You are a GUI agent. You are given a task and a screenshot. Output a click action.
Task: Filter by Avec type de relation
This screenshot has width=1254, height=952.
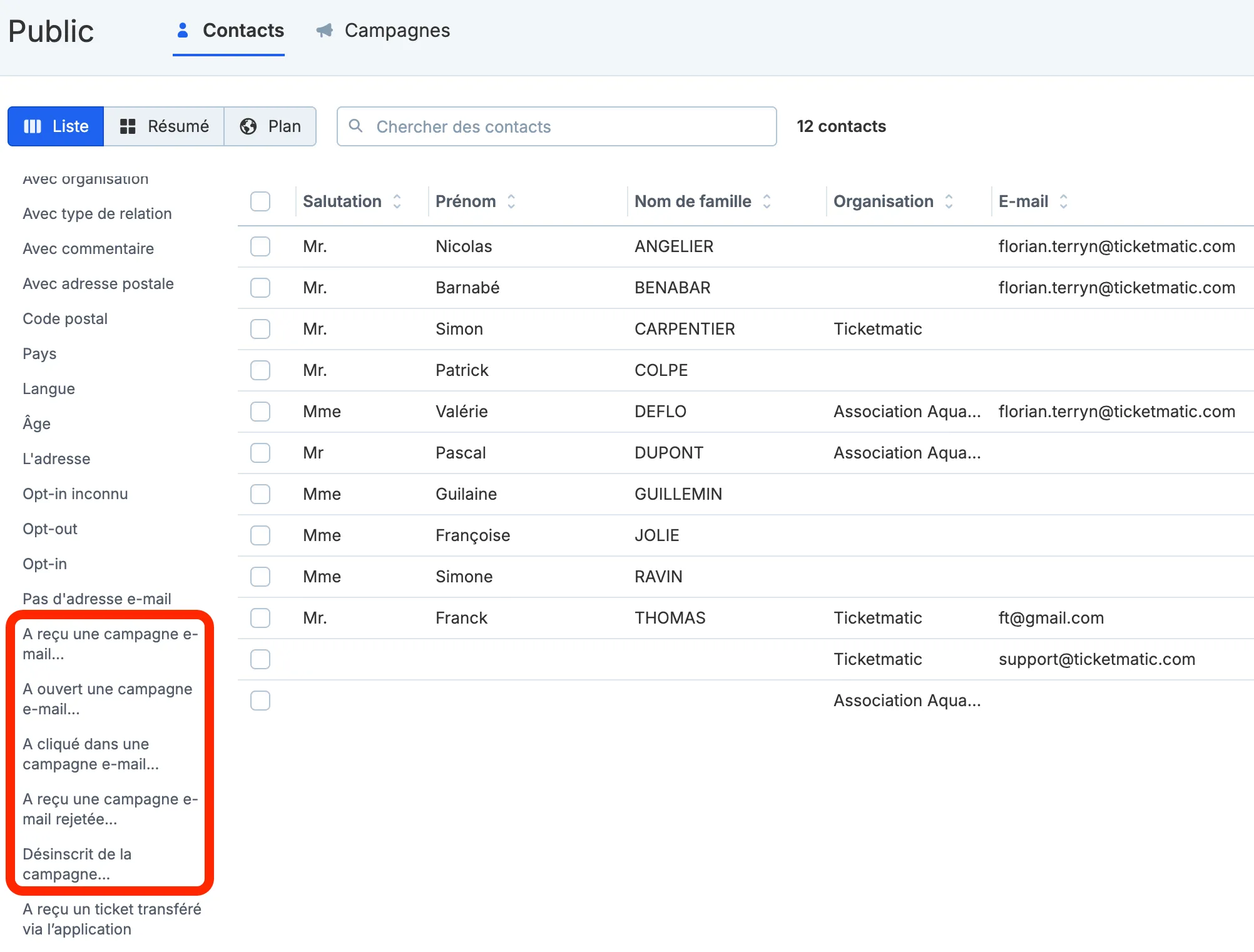(97, 214)
